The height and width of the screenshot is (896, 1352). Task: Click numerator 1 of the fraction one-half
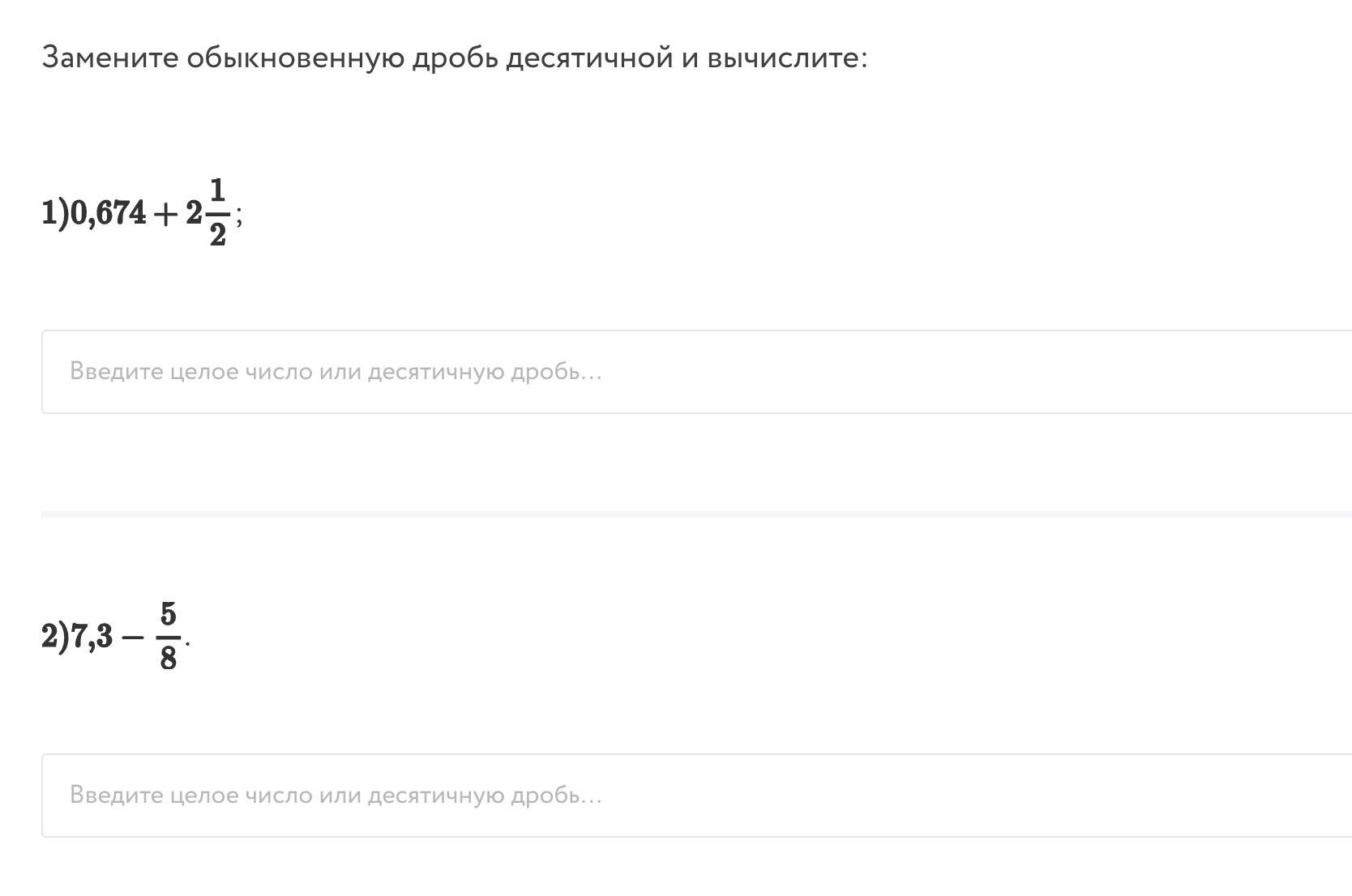(217, 191)
